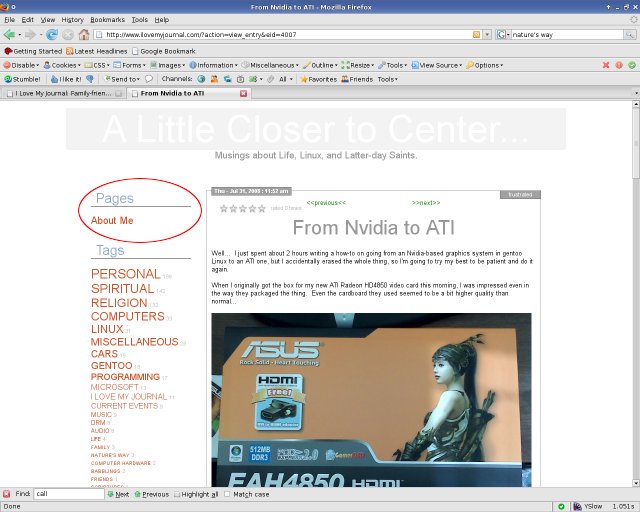Viewport: 640px width, 512px height.
Task: Select the globe channel icon
Action: [201, 79]
